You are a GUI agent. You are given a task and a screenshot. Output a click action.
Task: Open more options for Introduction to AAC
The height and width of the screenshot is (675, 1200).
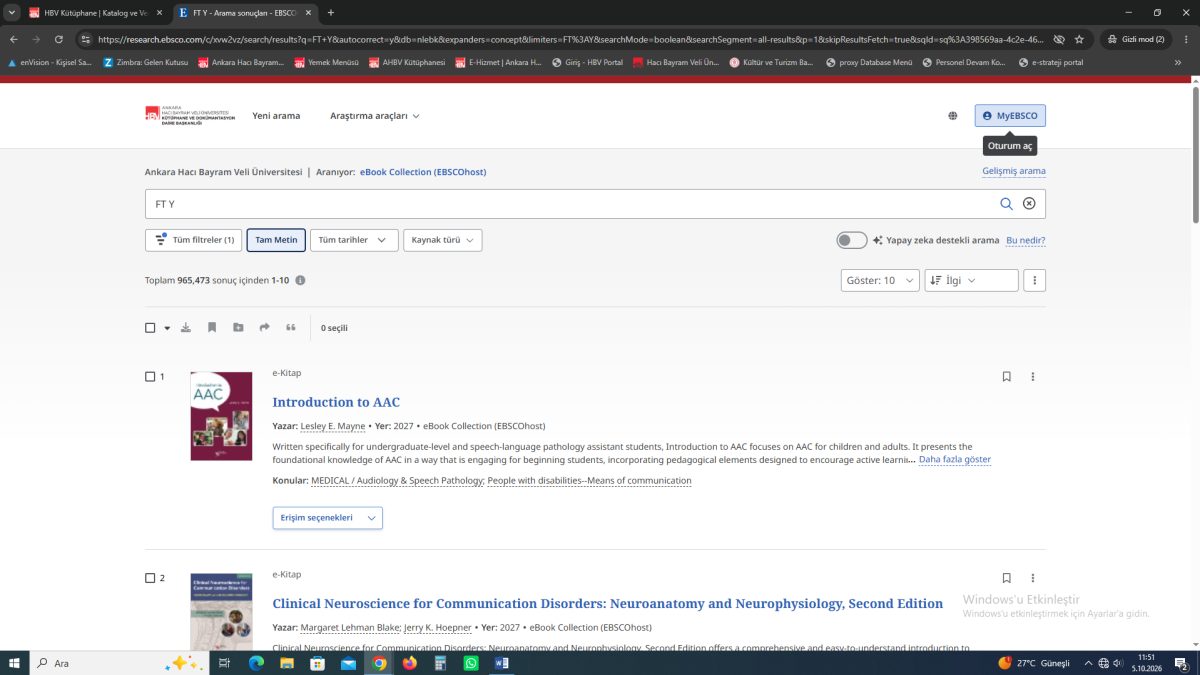coord(1033,377)
